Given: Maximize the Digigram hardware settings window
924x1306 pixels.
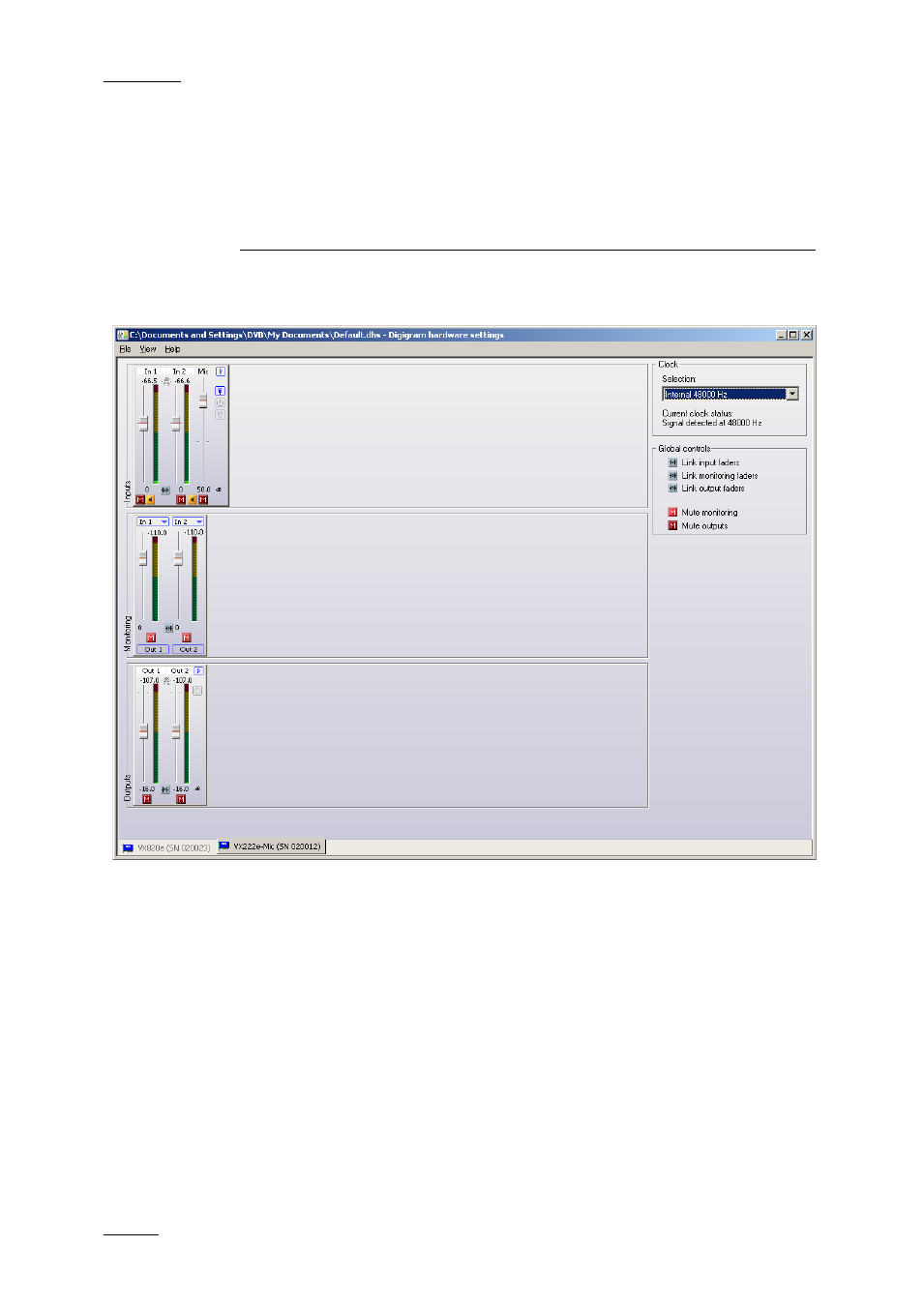Looking at the screenshot, I should pos(793,335).
